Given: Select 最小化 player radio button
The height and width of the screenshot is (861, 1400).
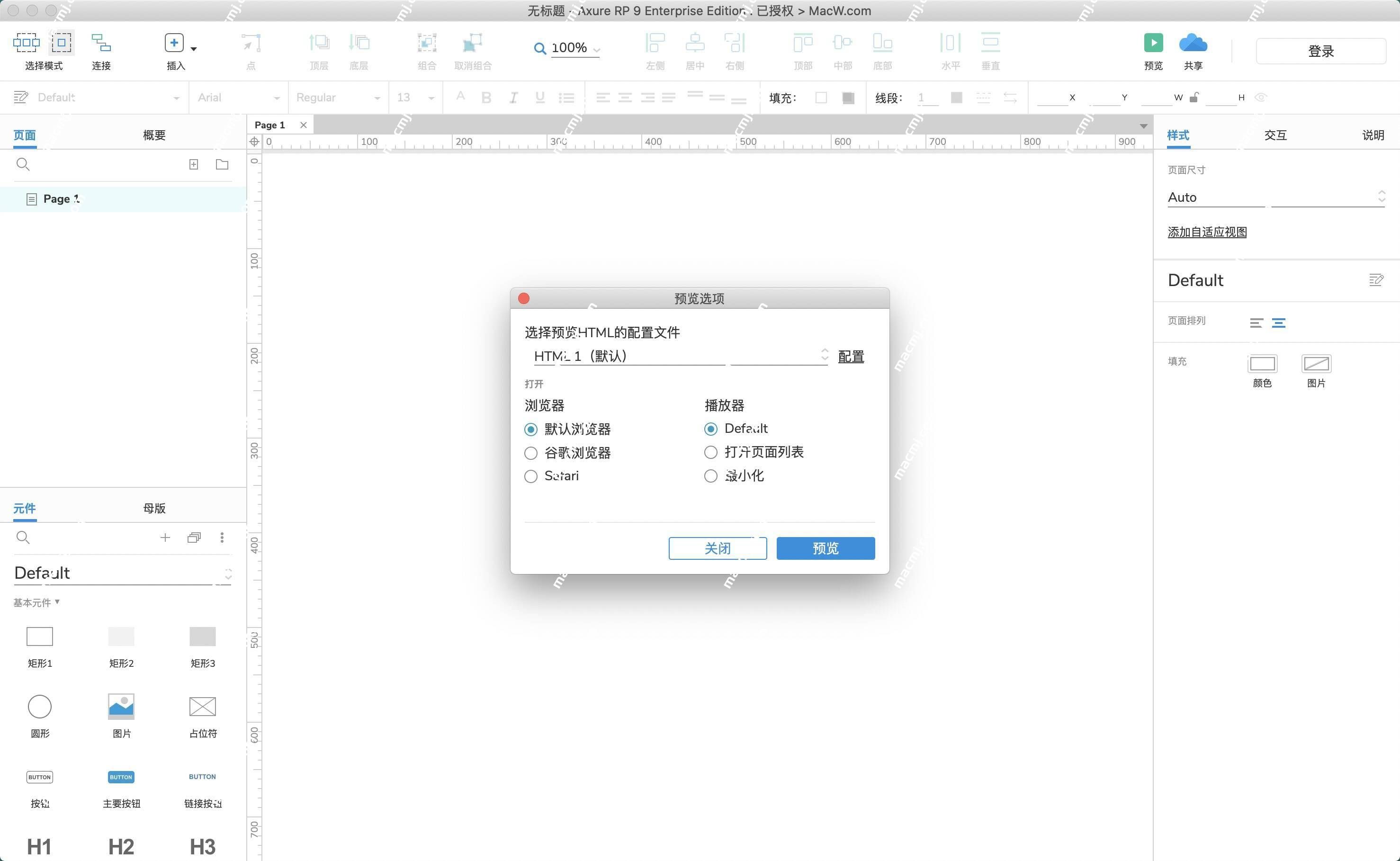Looking at the screenshot, I should click(x=710, y=476).
